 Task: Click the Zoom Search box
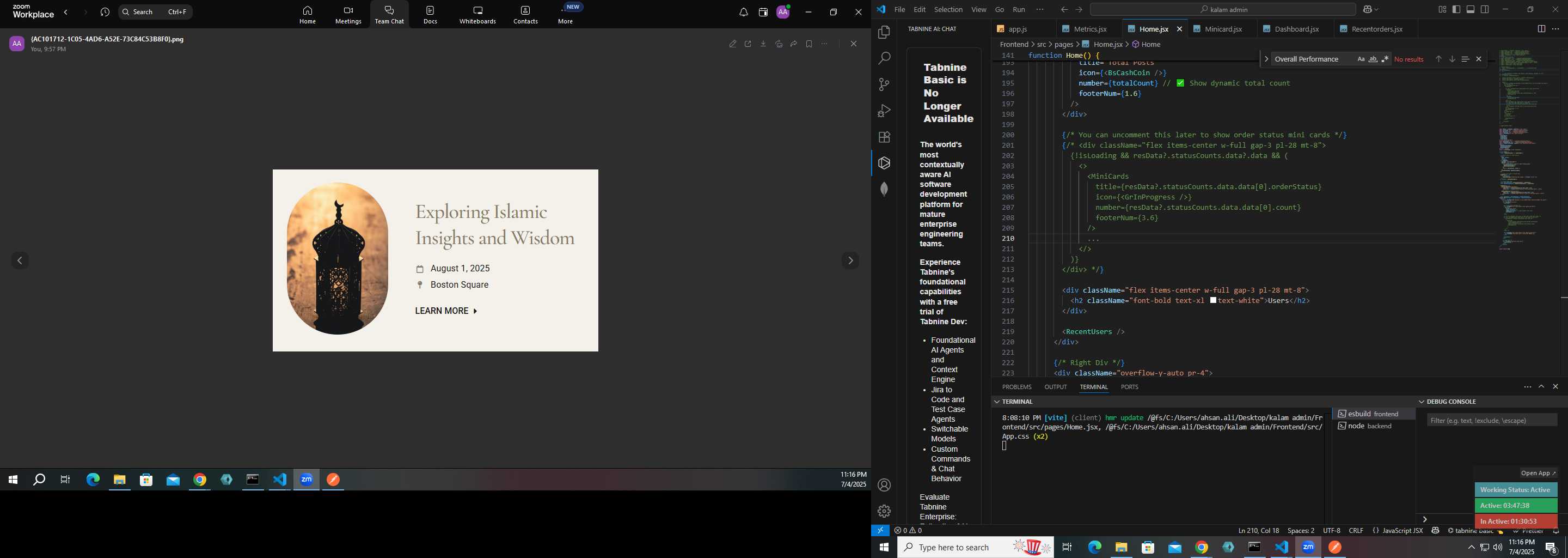155,12
